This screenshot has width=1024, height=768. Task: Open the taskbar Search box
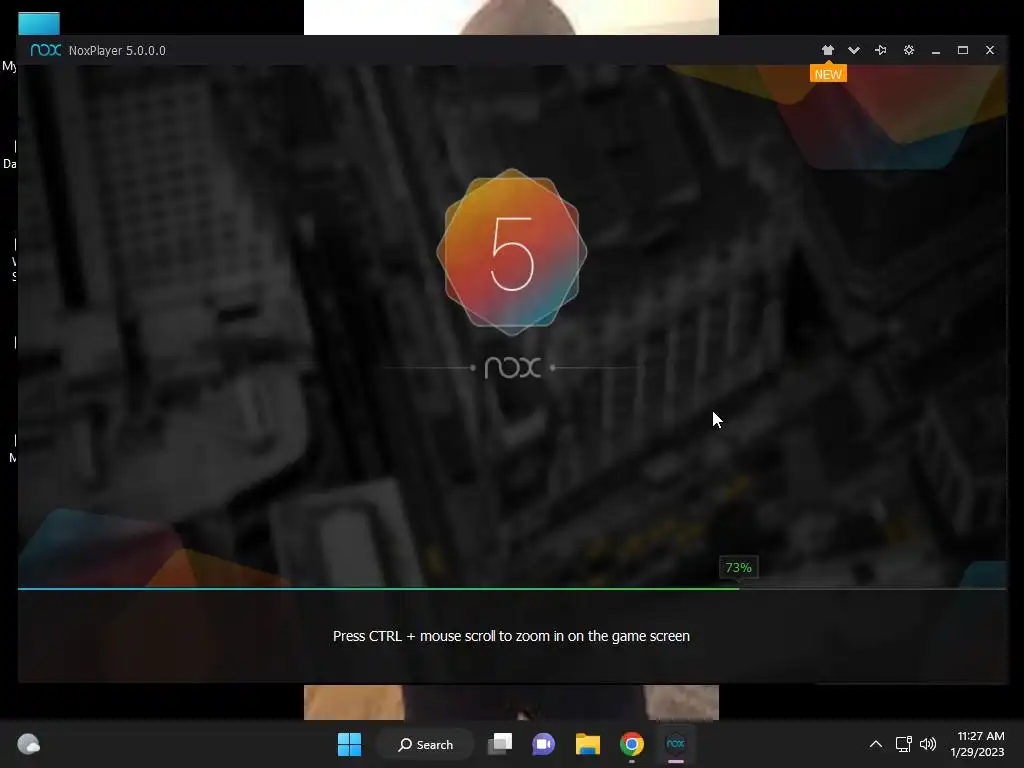[x=426, y=744]
